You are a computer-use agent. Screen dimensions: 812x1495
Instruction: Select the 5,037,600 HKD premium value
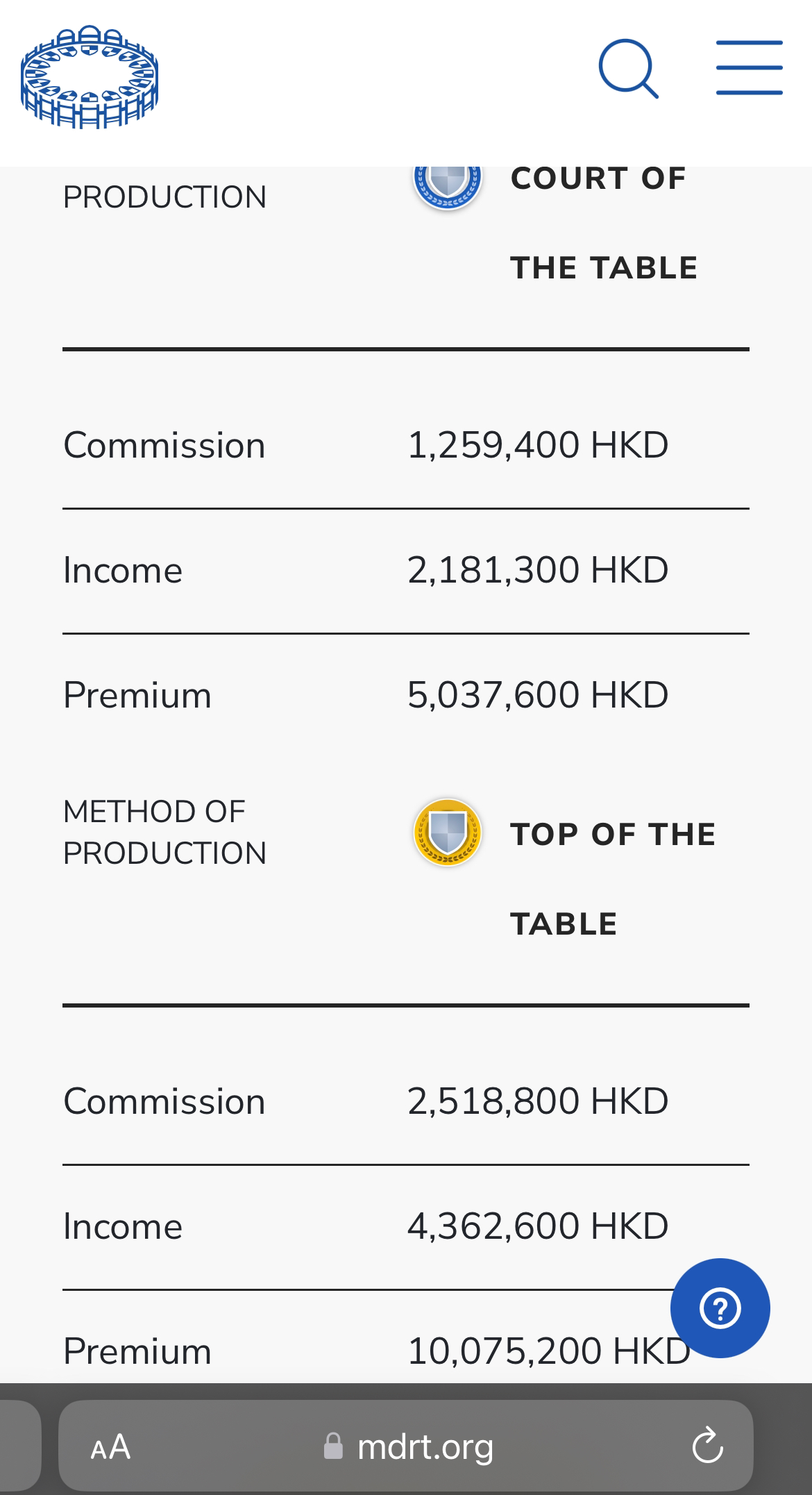click(538, 695)
